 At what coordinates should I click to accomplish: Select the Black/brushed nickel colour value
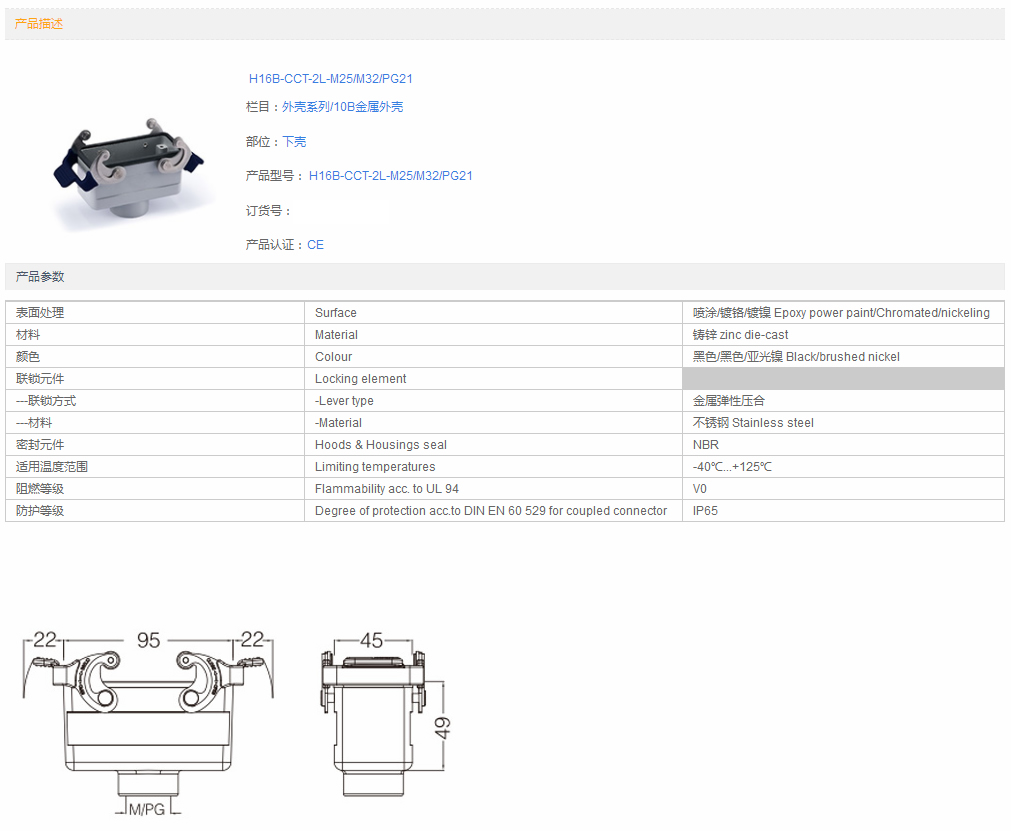(796, 357)
